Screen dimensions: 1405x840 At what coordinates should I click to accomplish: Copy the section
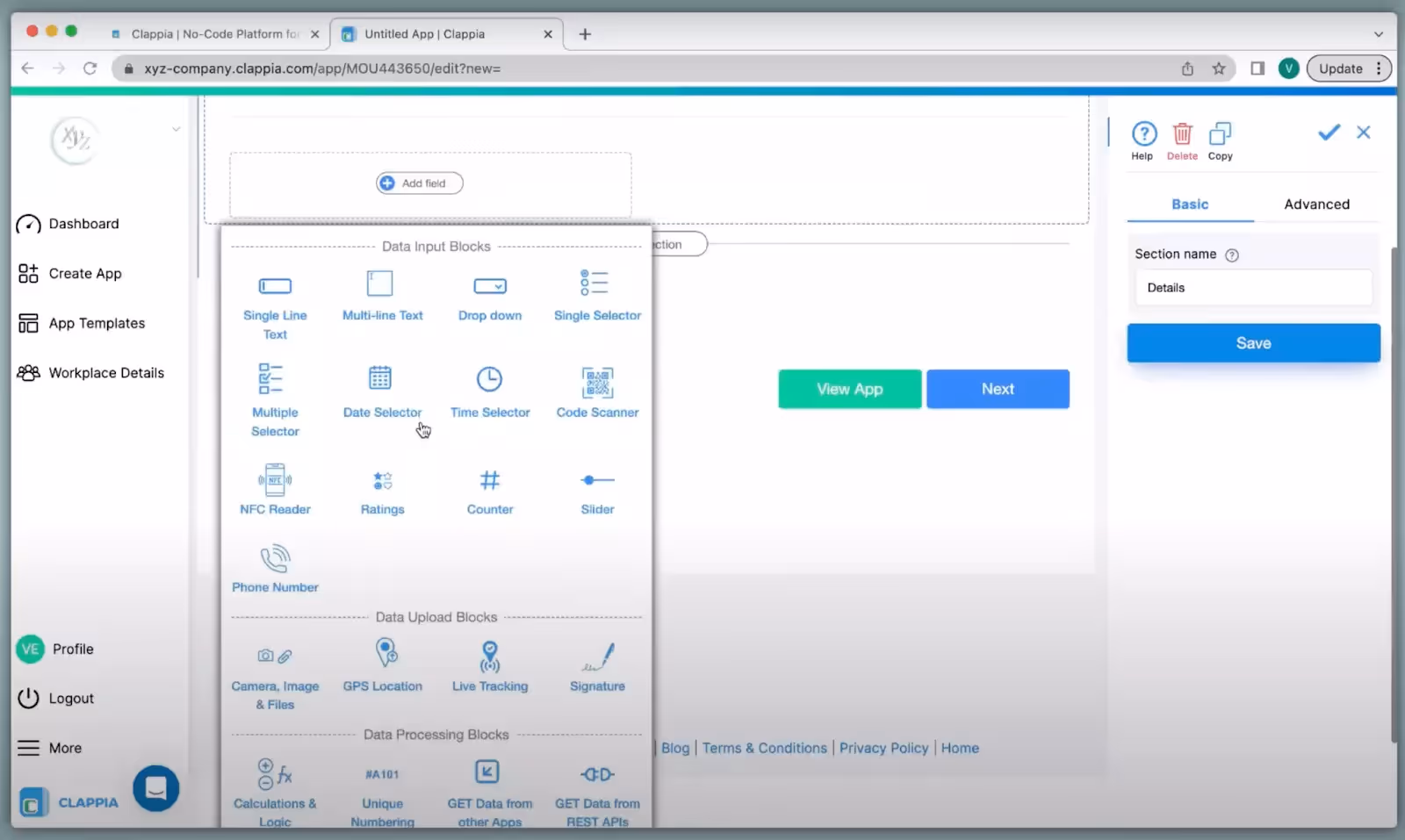(x=1220, y=140)
